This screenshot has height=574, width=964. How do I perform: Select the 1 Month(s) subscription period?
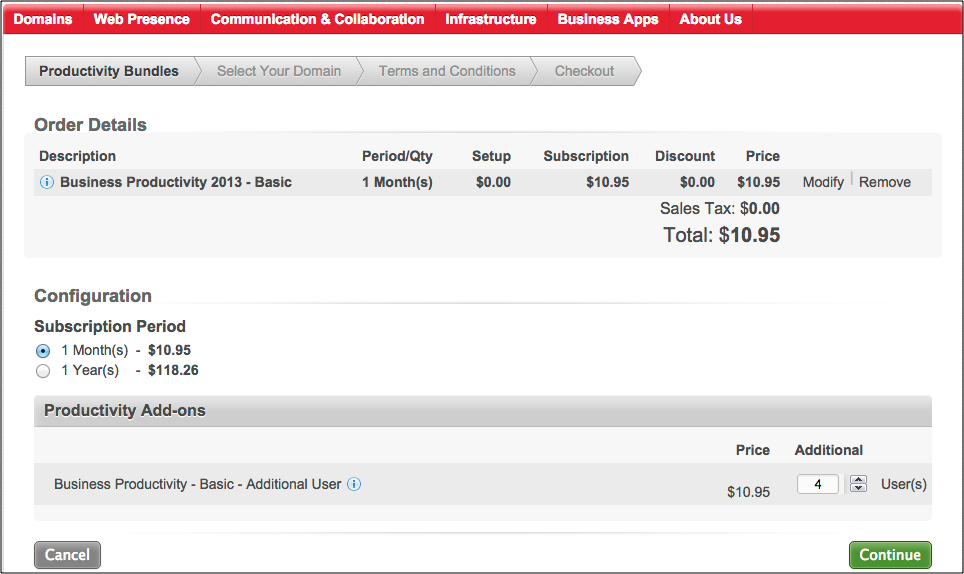coord(43,351)
